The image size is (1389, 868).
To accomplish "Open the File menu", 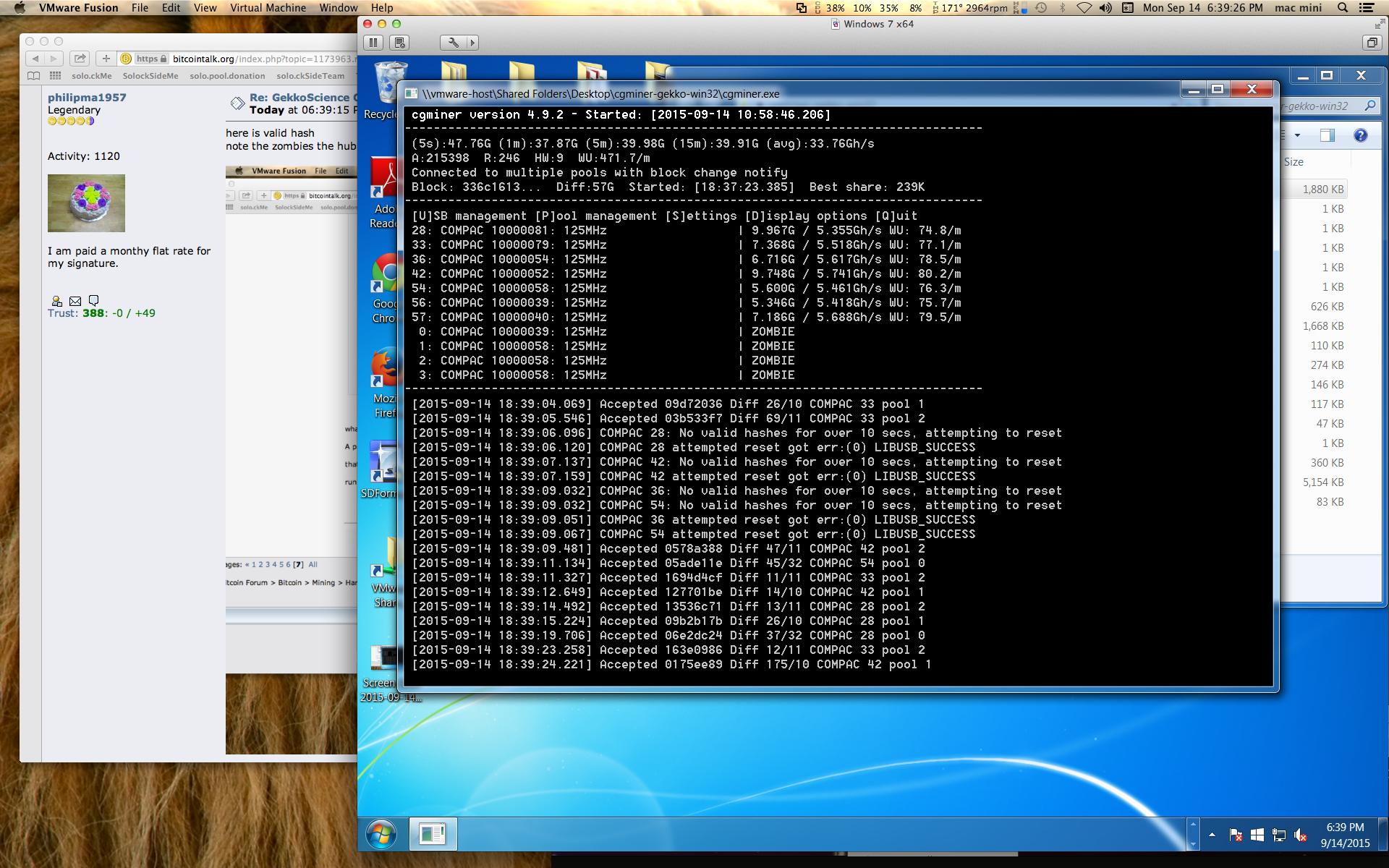I will [x=140, y=8].
